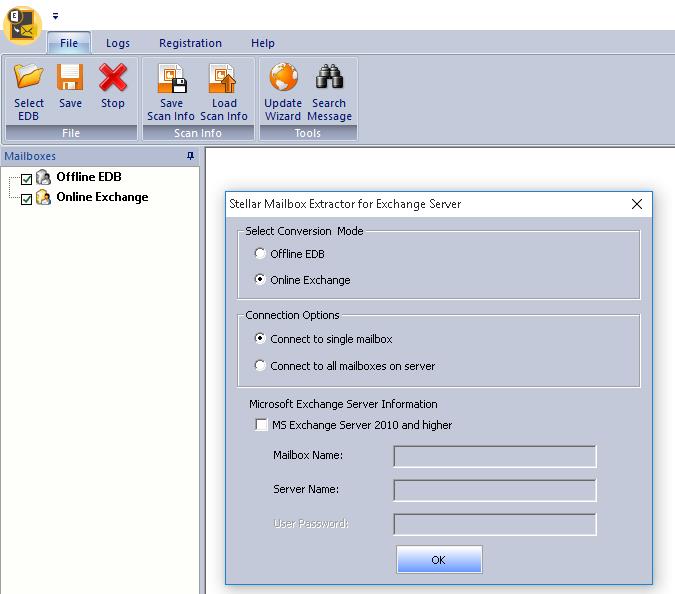Select the Offline EDB tree item label
The height and width of the screenshot is (594, 675).
click(89, 177)
